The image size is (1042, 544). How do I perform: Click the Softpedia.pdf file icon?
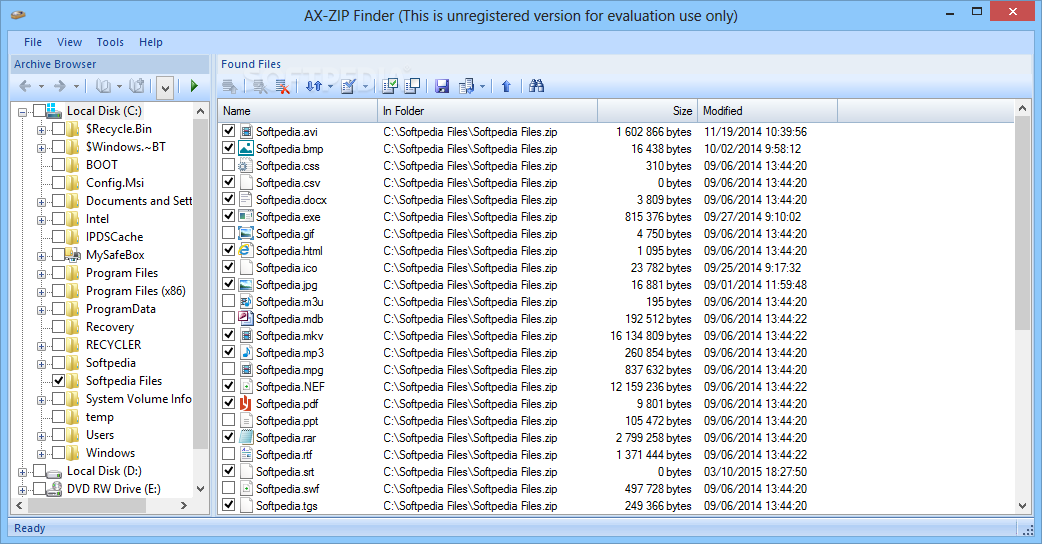(246, 403)
